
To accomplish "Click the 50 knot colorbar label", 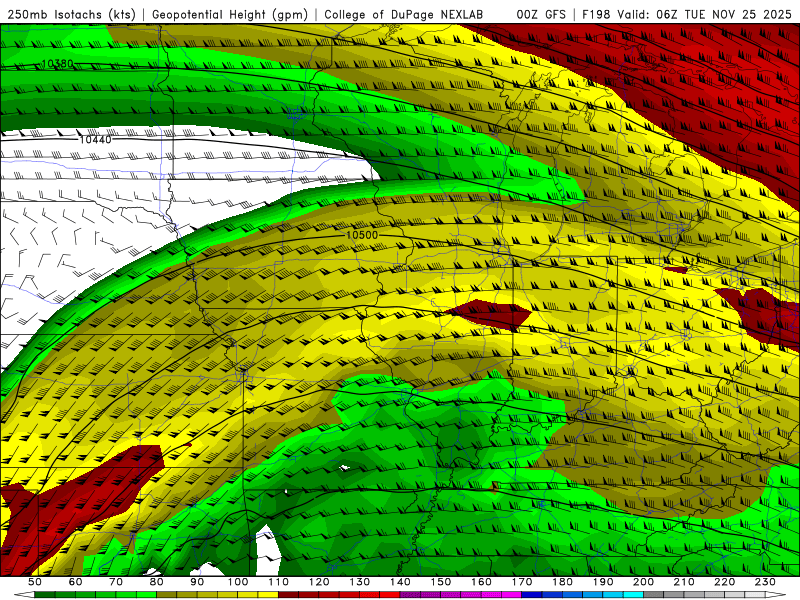I will (x=35, y=582).
